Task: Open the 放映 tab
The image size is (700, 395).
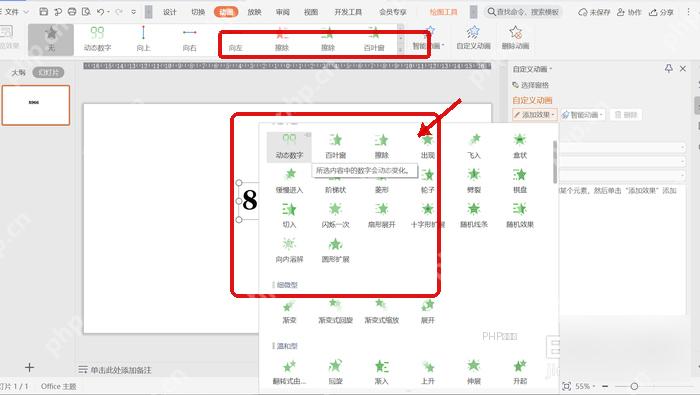Action: tap(254, 12)
